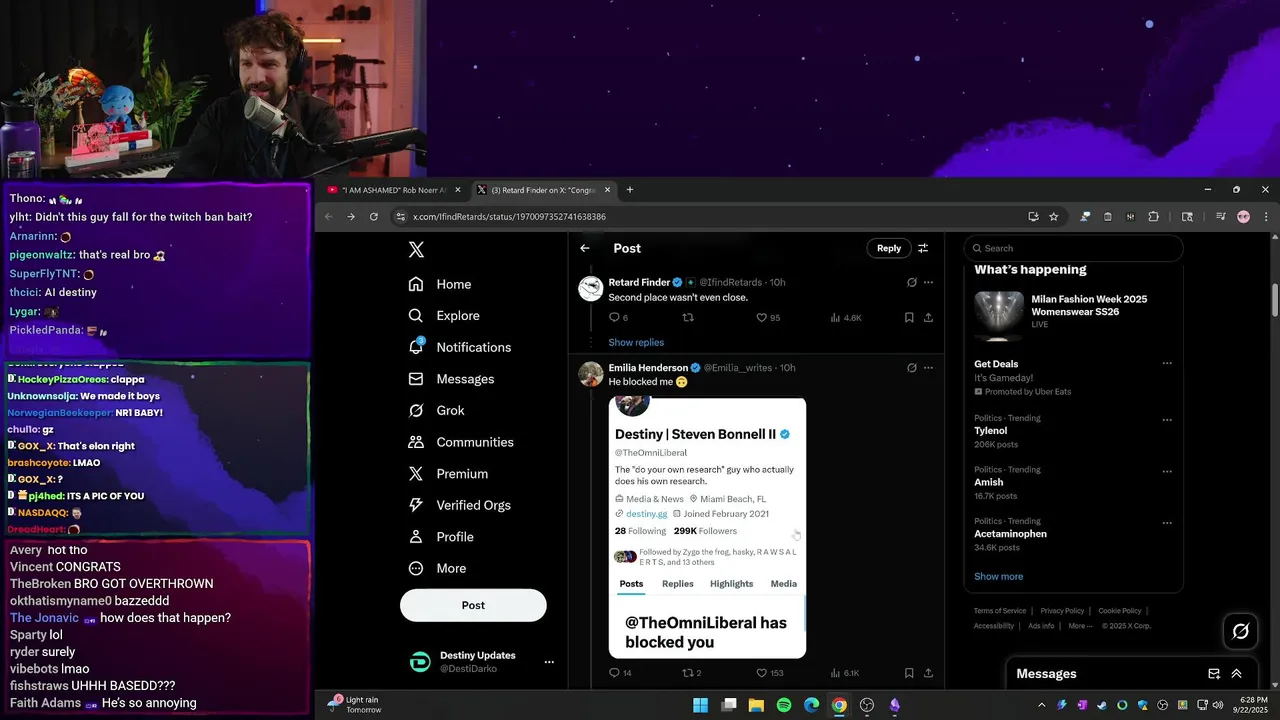Open account menu dots next to Destiny Updates
This screenshot has width=1280, height=720.
[x=549, y=662]
